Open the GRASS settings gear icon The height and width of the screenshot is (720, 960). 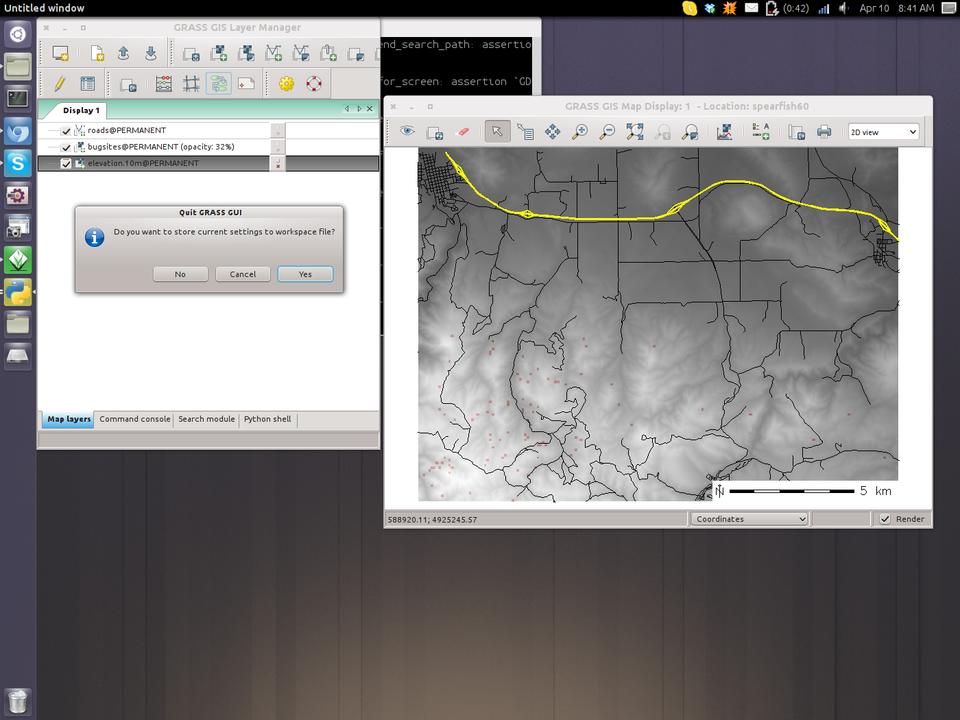point(287,84)
